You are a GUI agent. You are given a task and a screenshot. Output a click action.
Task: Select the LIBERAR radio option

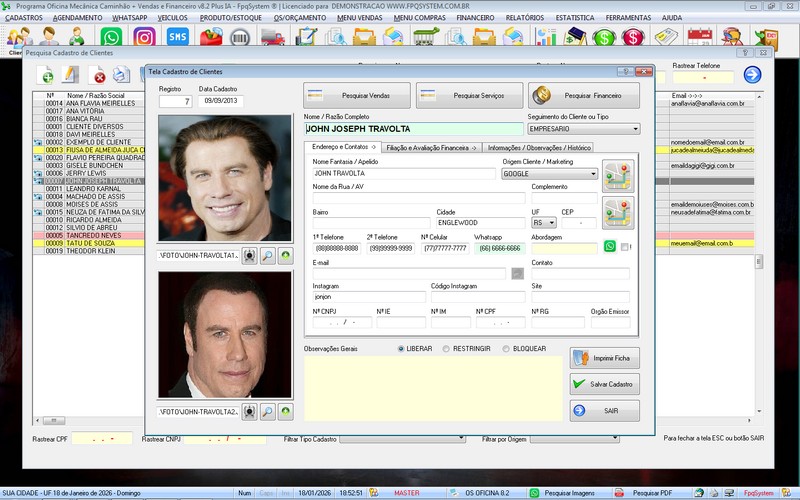[401, 348]
